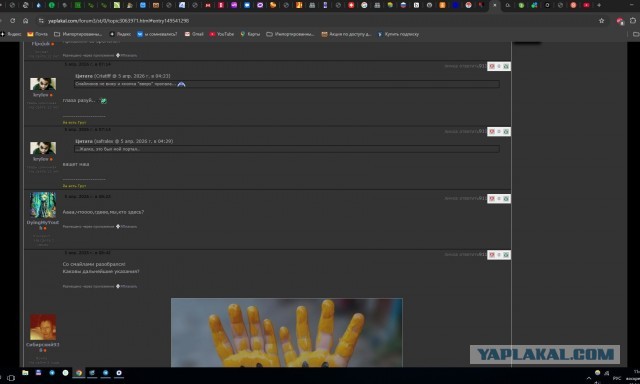Open 'Акция по доступу д...' bookmark

pyautogui.click(x=346, y=34)
